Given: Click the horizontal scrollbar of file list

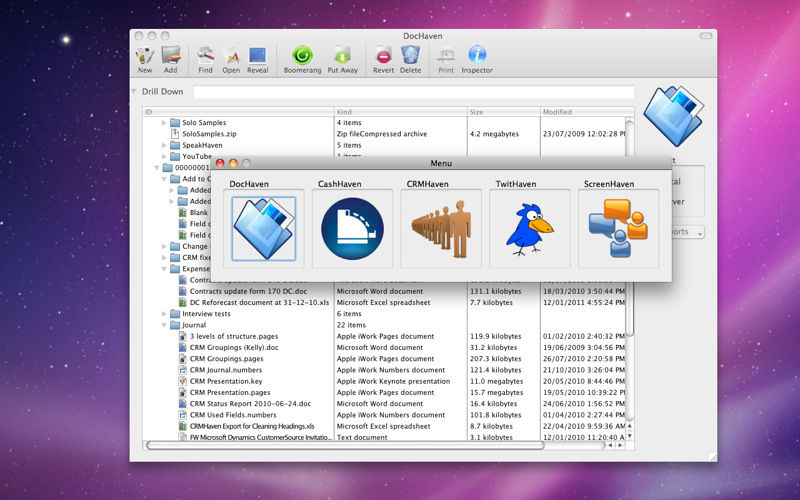Looking at the screenshot, I should pos(345,445).
